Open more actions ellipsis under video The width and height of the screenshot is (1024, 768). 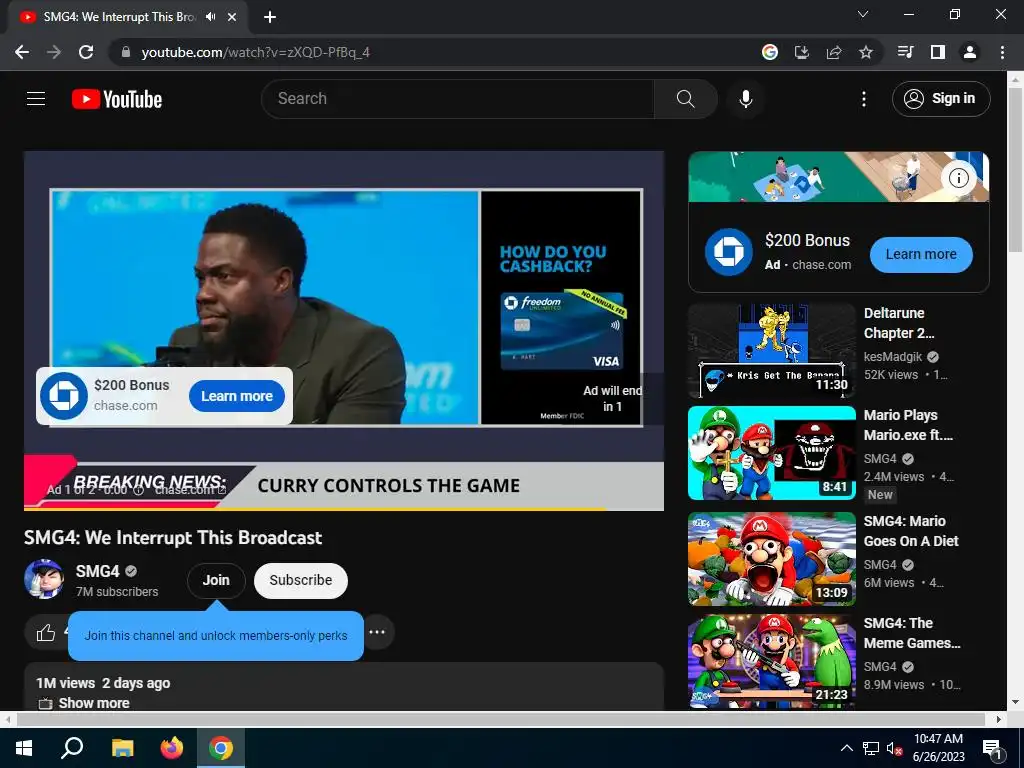[x=377, y=632]
